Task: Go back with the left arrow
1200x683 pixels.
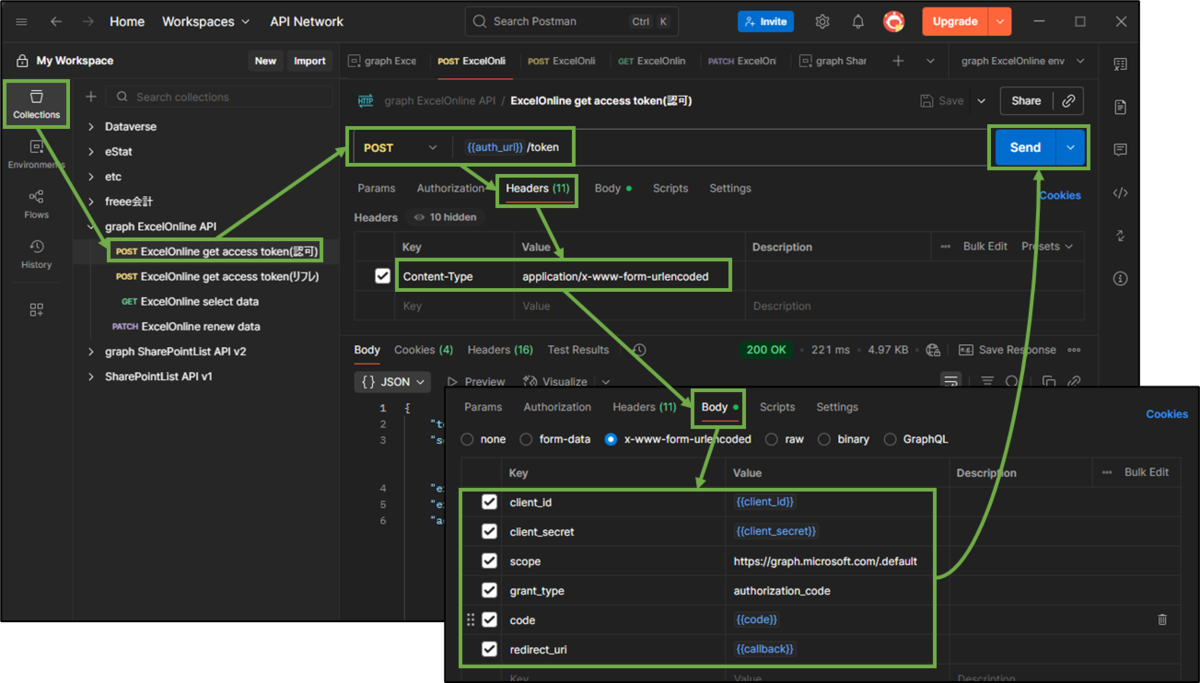Action: click(56, 21)
